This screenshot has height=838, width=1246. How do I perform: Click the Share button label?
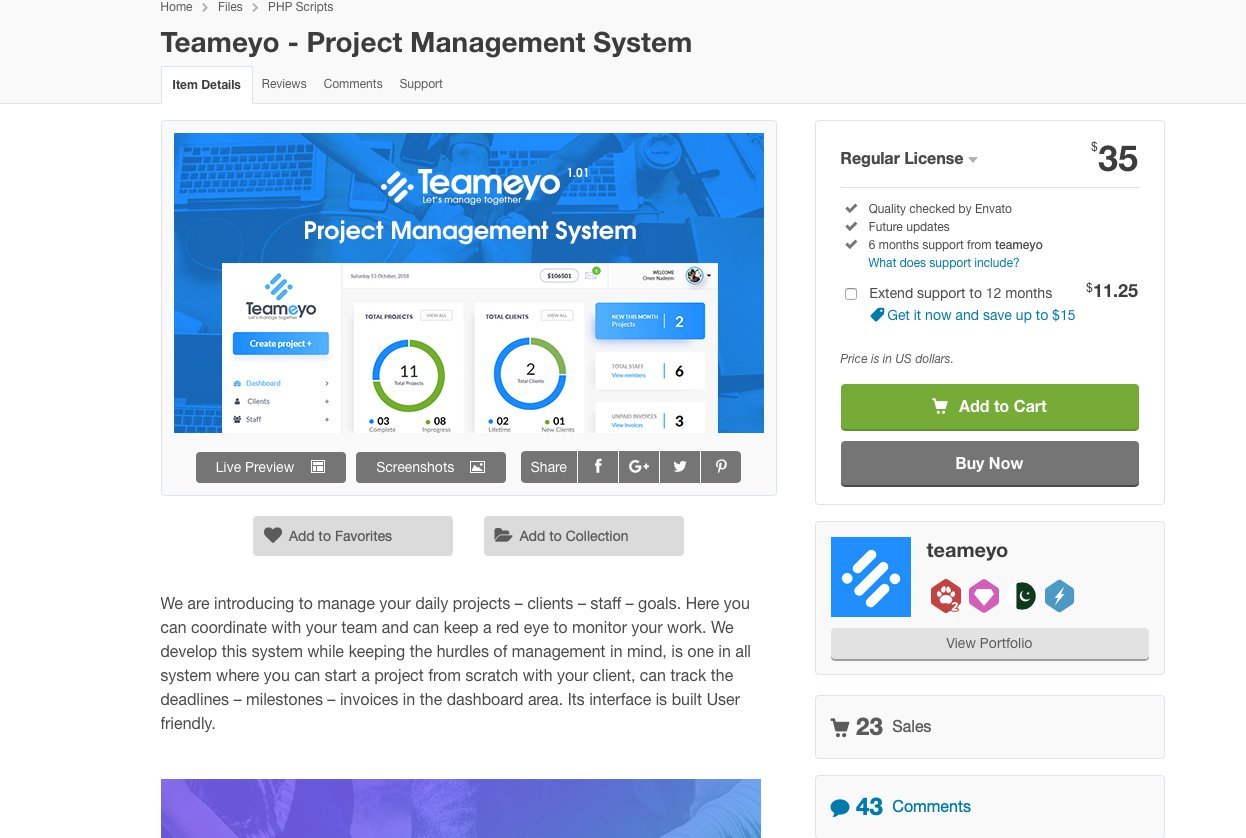(549, 467)
